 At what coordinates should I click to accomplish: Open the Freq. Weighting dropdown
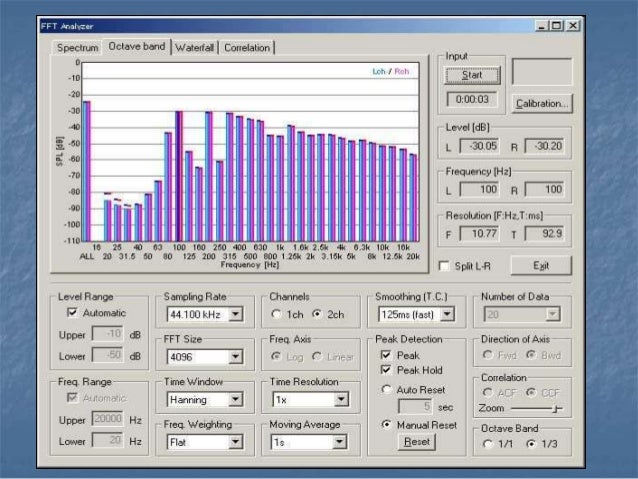(x=235, y=441)
